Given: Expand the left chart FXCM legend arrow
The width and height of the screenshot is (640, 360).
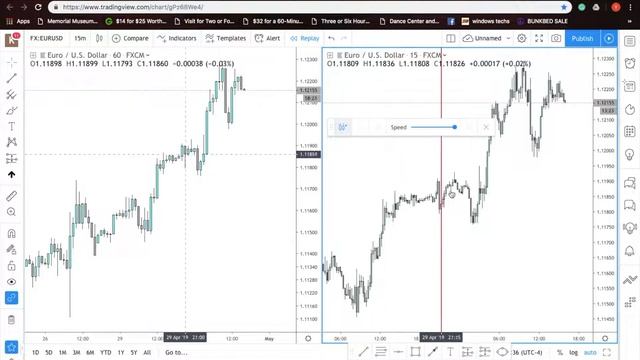Looking at the screenshot, I should pyautogui.click(x=148, y=55).
